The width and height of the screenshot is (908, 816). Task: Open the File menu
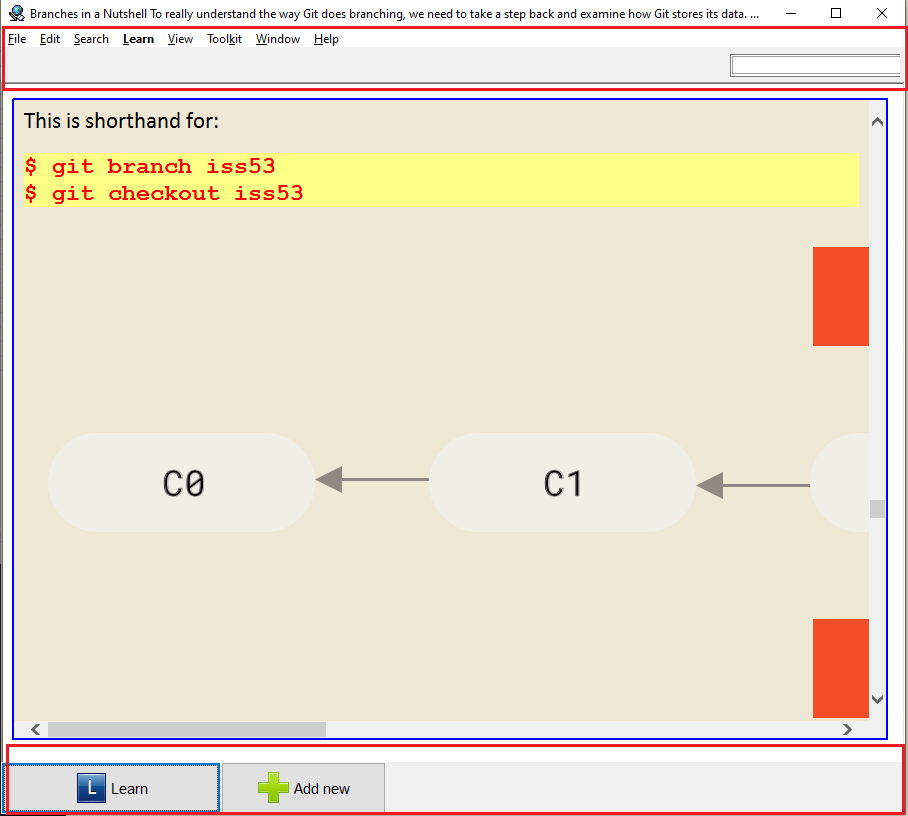click(x=17, y=39)
